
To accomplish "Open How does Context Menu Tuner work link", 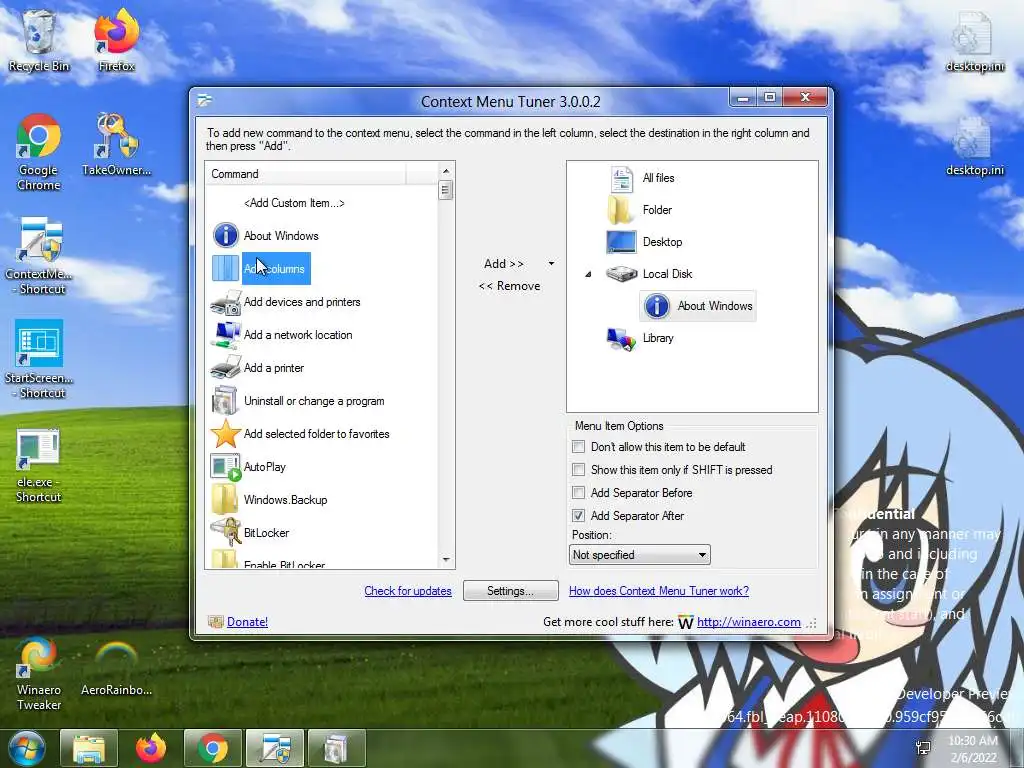I will coord(659,590).
